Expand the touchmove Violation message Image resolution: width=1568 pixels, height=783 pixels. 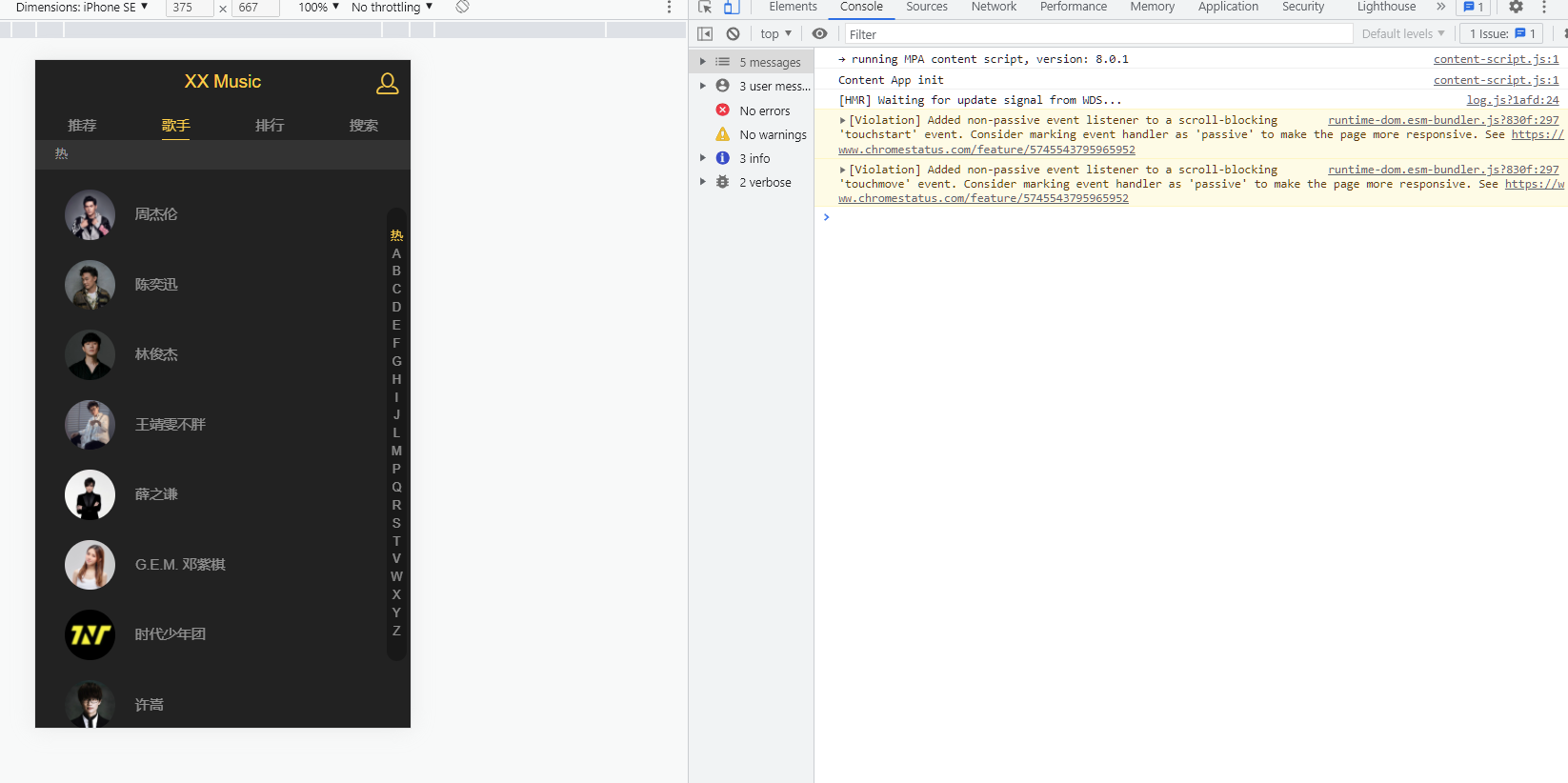coord(842,170)
